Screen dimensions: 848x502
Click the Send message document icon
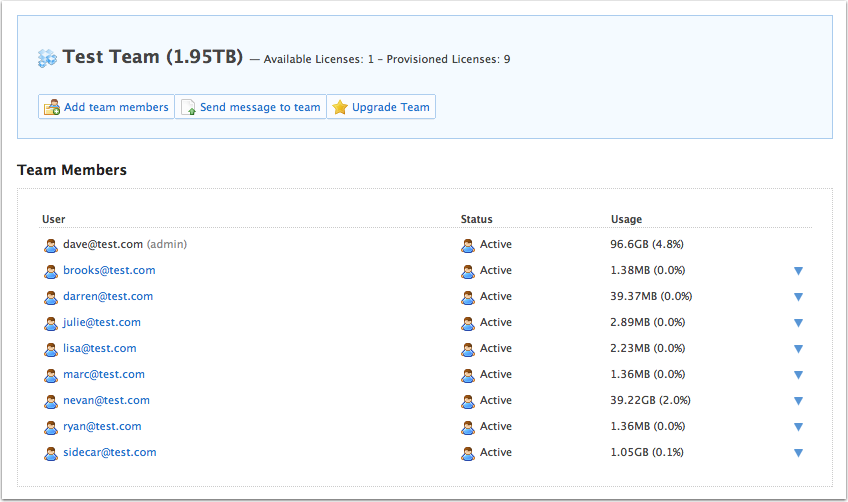pyautogui.click(x=188, y=107)
